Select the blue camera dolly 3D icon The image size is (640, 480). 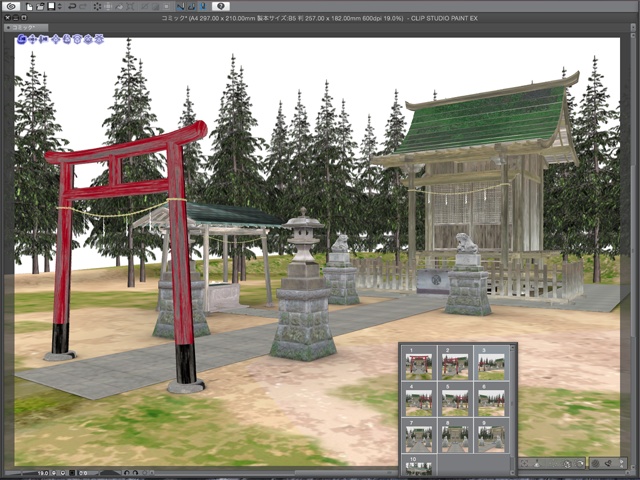tap(43, 39)
